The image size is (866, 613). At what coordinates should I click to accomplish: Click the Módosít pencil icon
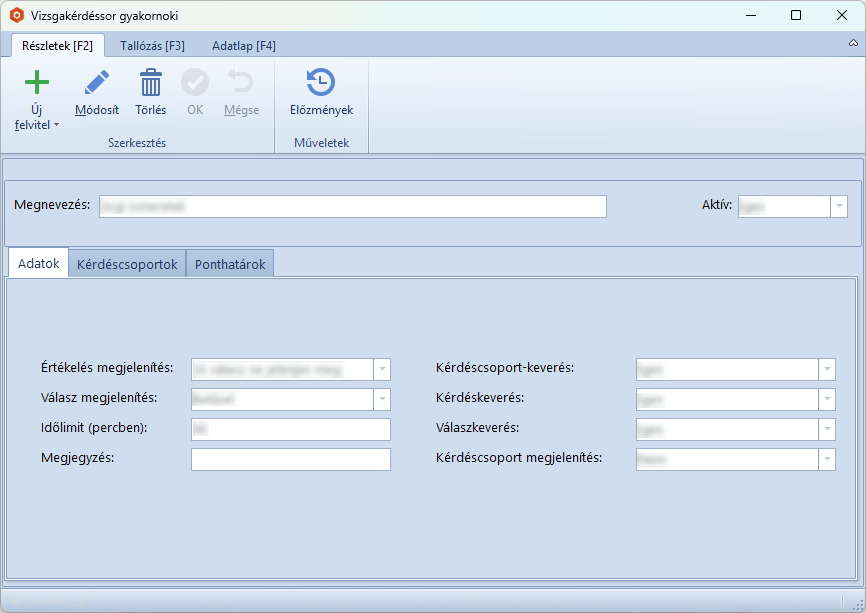(x=97, y=83)
